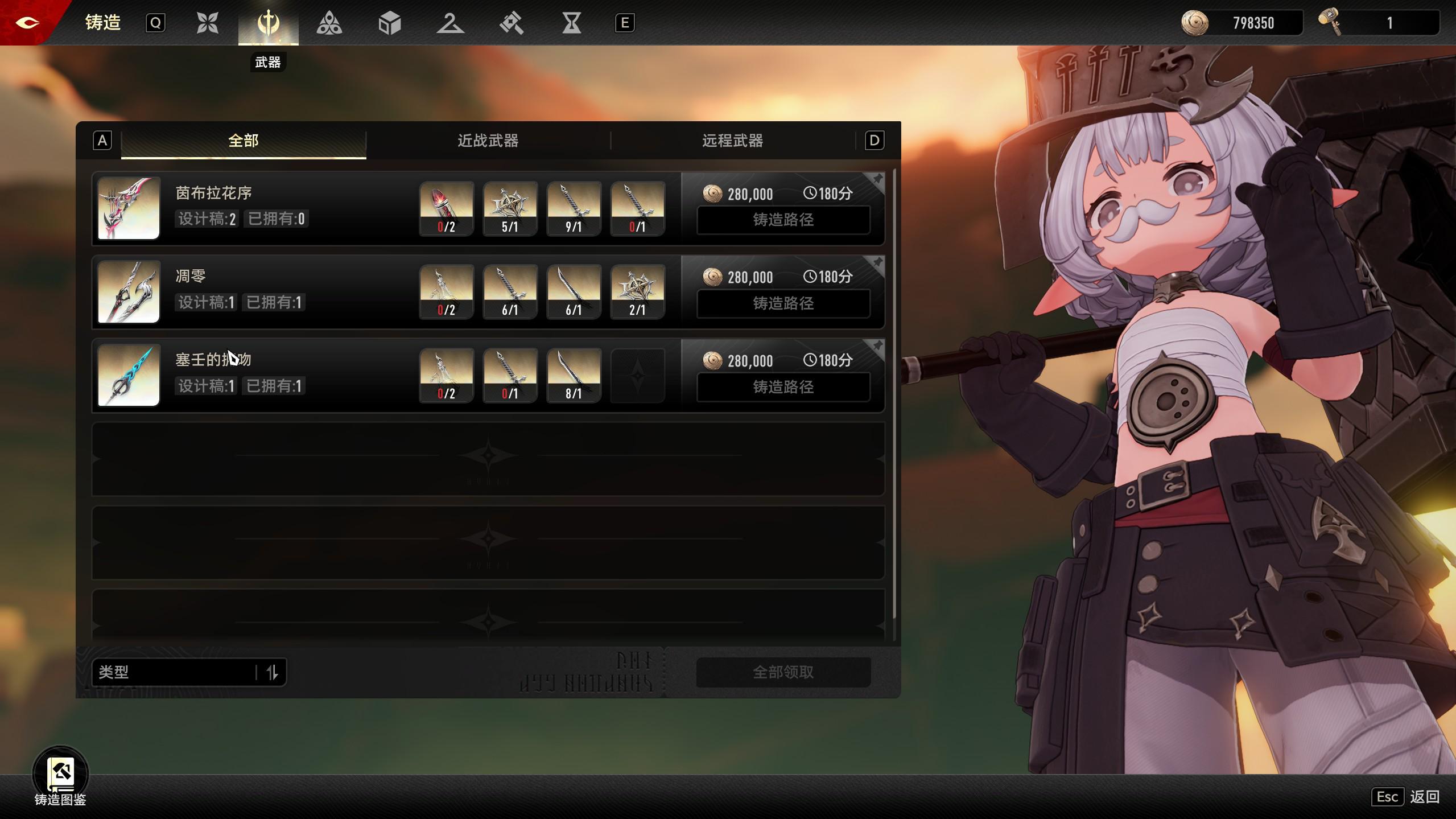The width and height of the screenshot is (1456, 819).
Task: Switch to the 远程武器 tab
Action: pos(732,141)
